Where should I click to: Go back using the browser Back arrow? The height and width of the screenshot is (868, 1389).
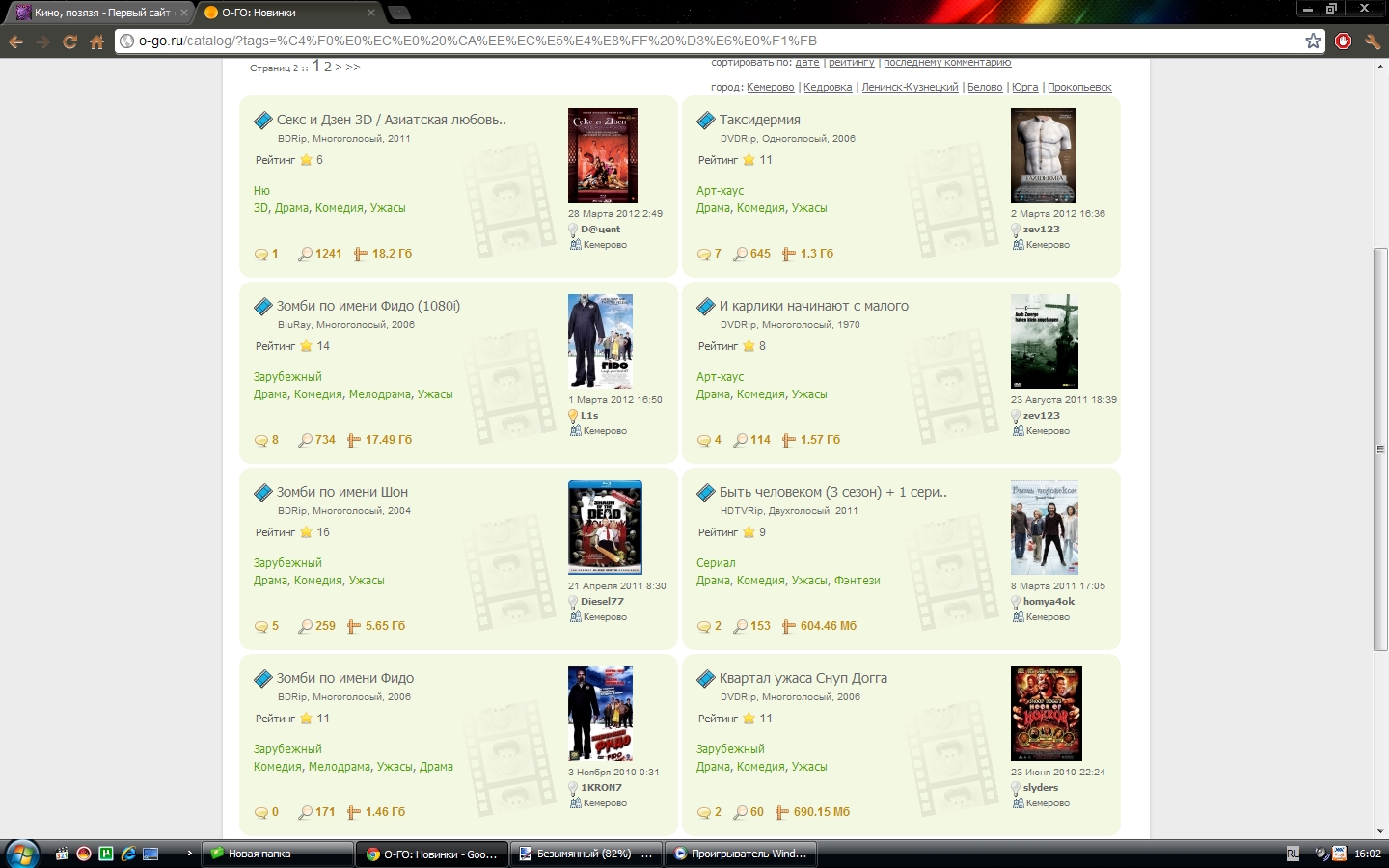(15, 41)
